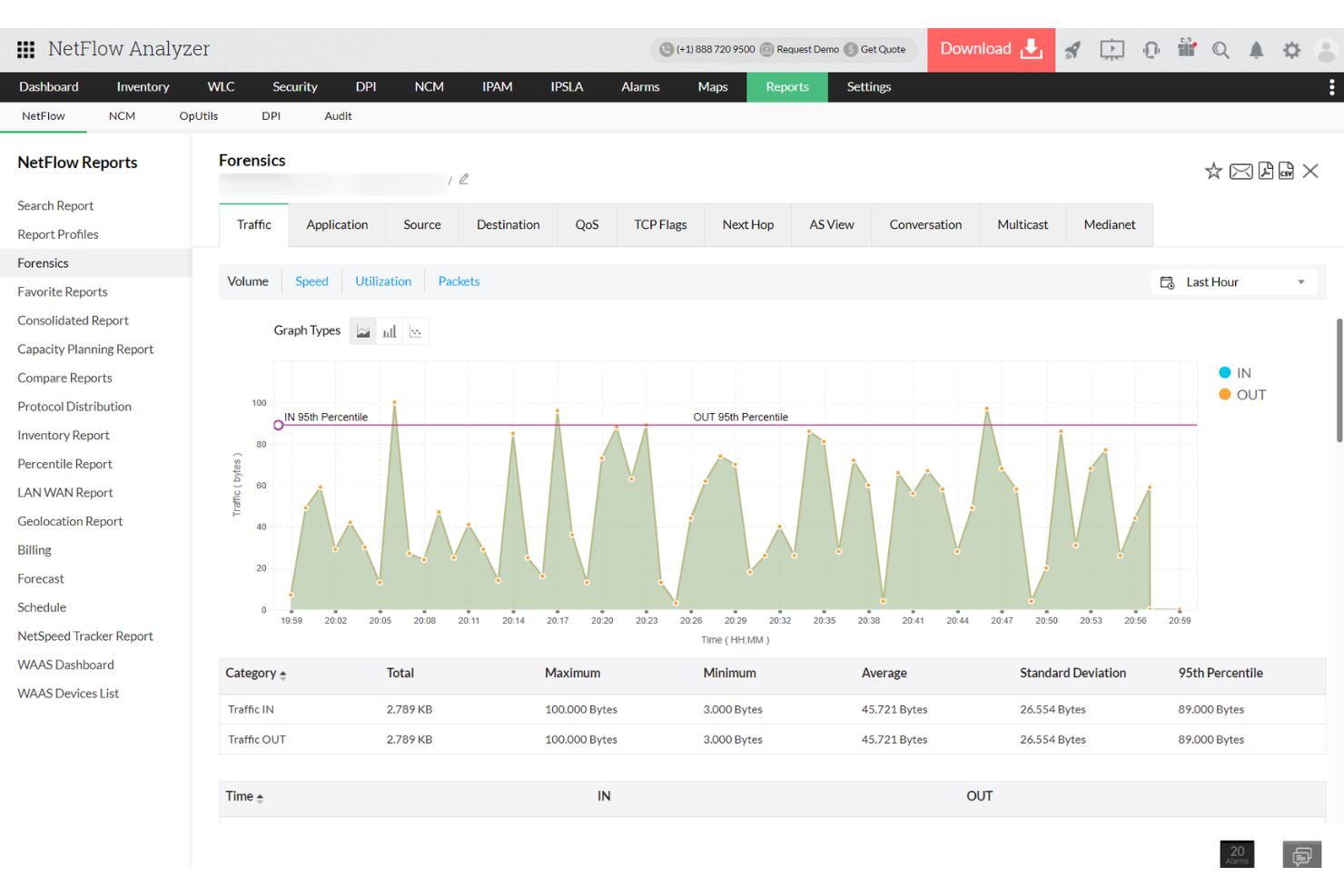1344x896 pixels.
Task: Switch graph to bar chart type
Action: [x=390, y=330]
